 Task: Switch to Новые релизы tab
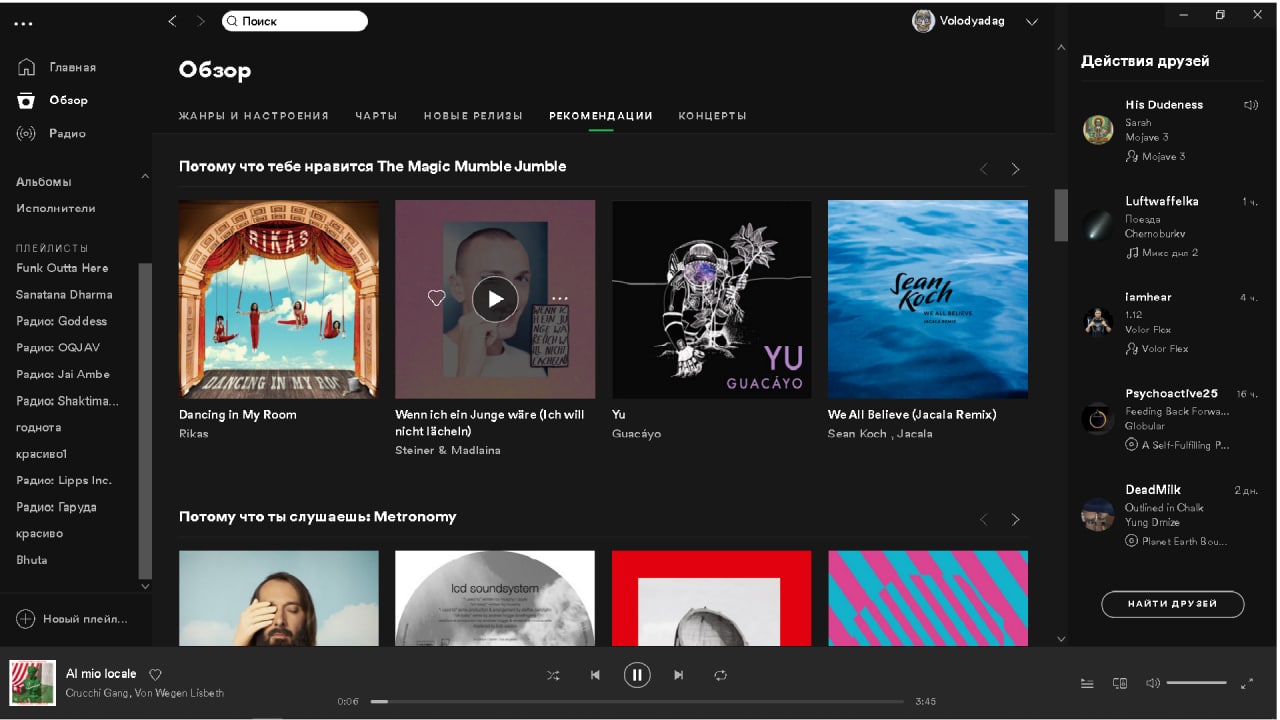473,116
